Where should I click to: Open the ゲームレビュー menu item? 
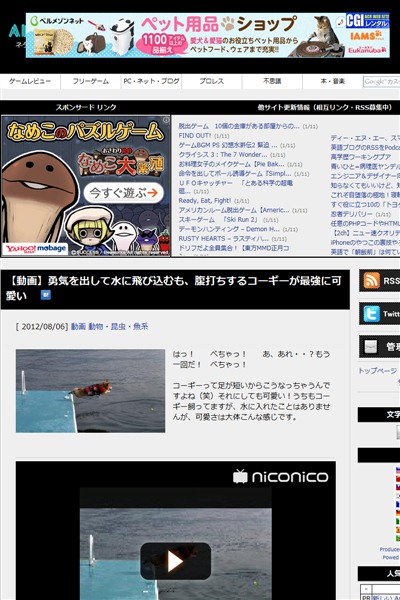[30, 82]
